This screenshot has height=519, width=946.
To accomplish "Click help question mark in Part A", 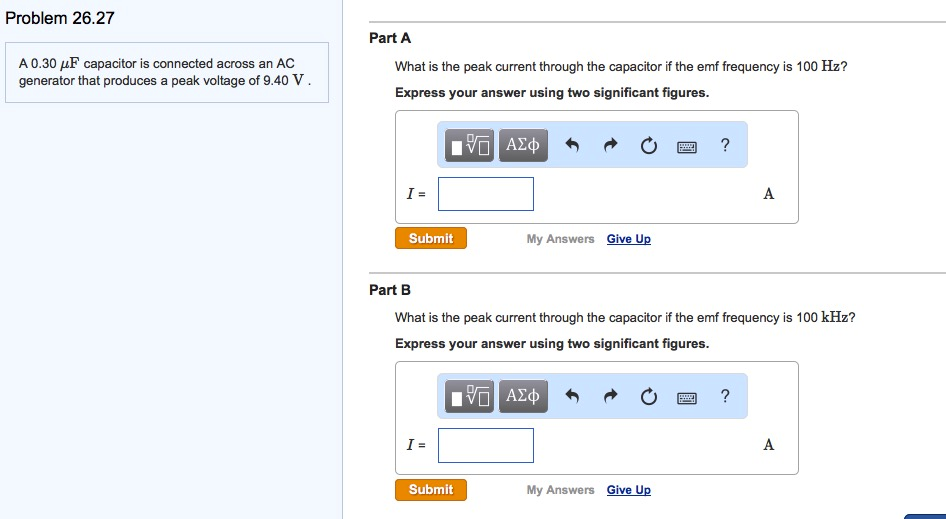I will [x=725, y=146].
